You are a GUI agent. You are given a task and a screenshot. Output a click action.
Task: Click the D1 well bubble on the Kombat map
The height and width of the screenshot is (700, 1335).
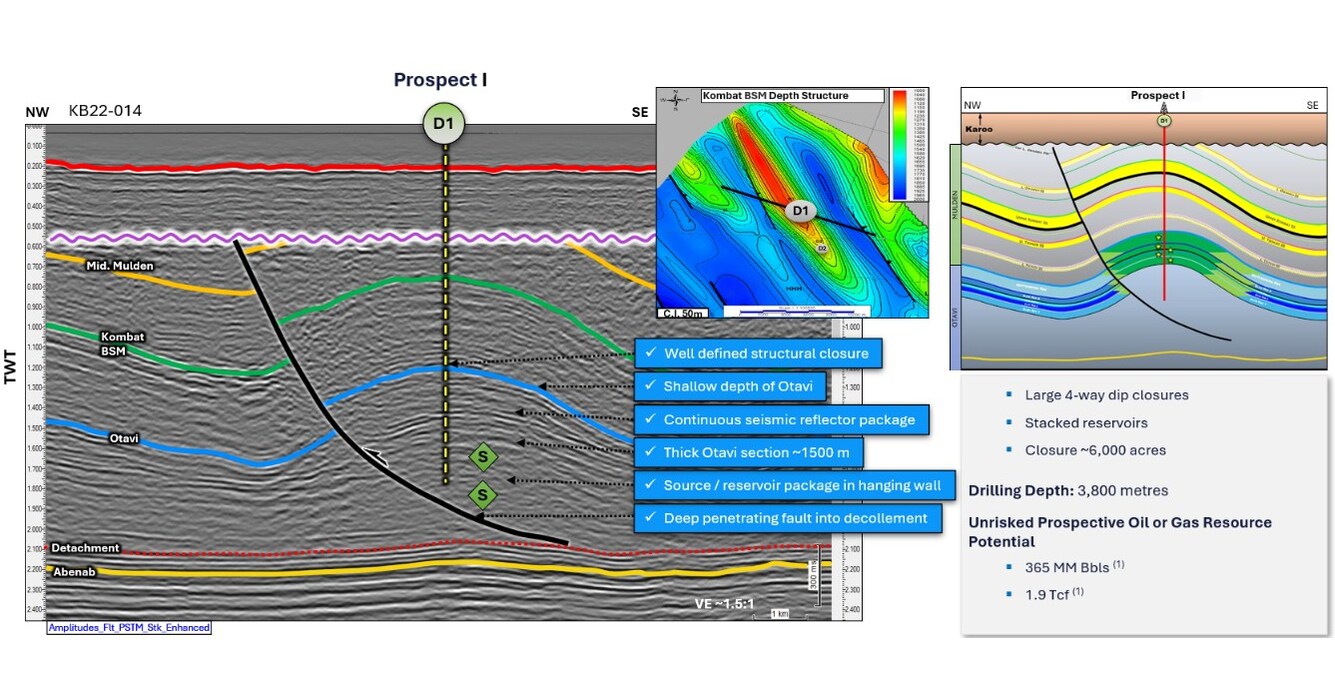tap(801, 210)
